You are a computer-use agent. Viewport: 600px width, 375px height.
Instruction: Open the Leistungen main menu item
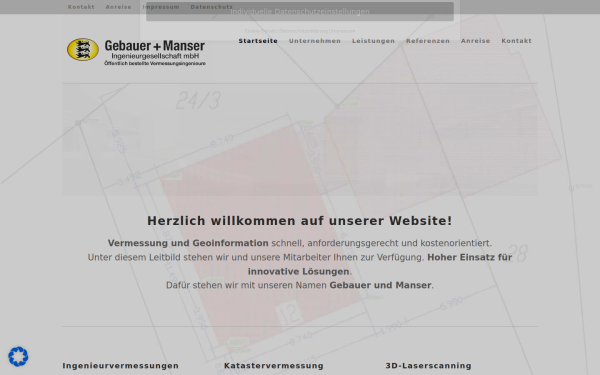tap(373, 41)
